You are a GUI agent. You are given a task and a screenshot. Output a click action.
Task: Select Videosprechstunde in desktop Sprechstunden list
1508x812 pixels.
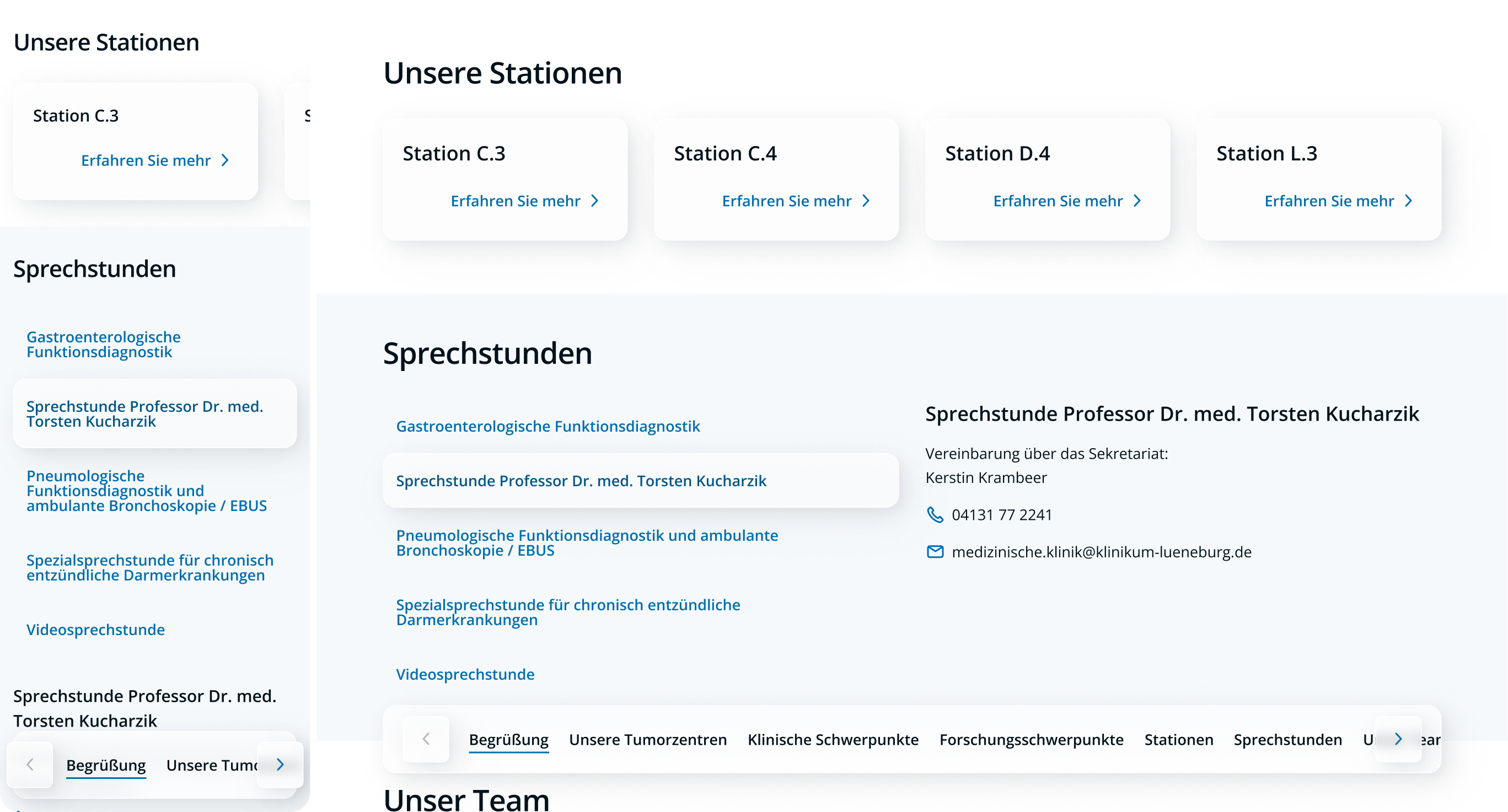click(x=465, y=674)
